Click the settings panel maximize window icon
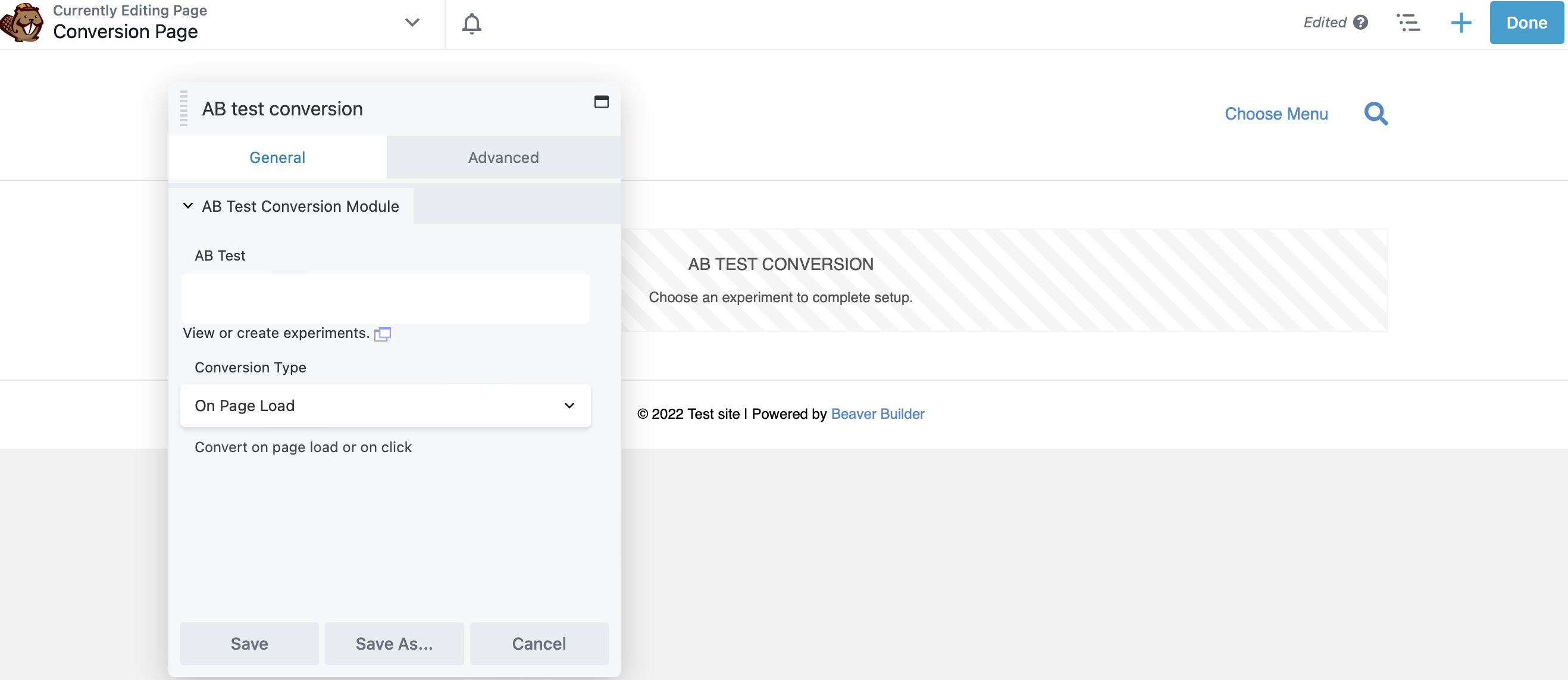Screen dimensions: 1568x680 tap(601, 102)
